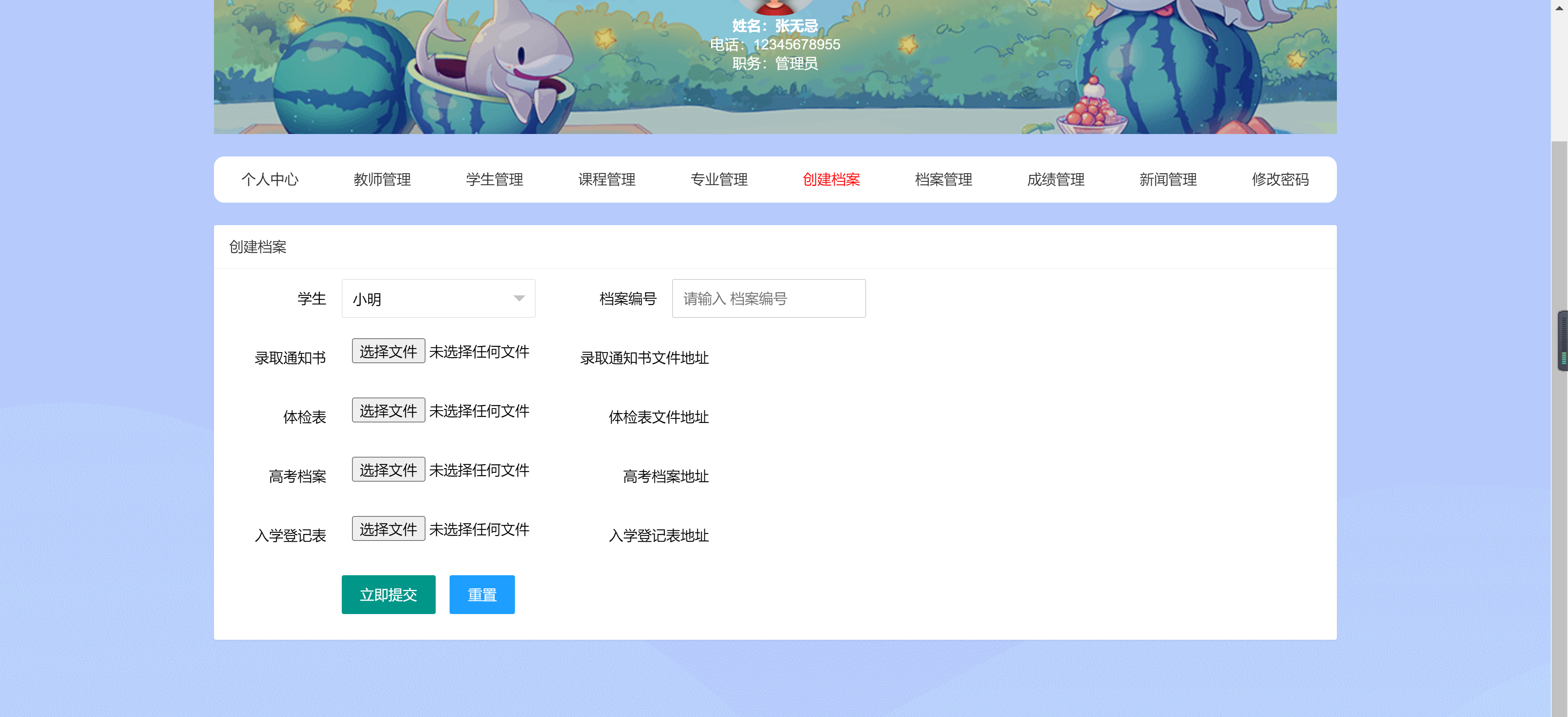Go to 课程管理

(x=607, y=180)
